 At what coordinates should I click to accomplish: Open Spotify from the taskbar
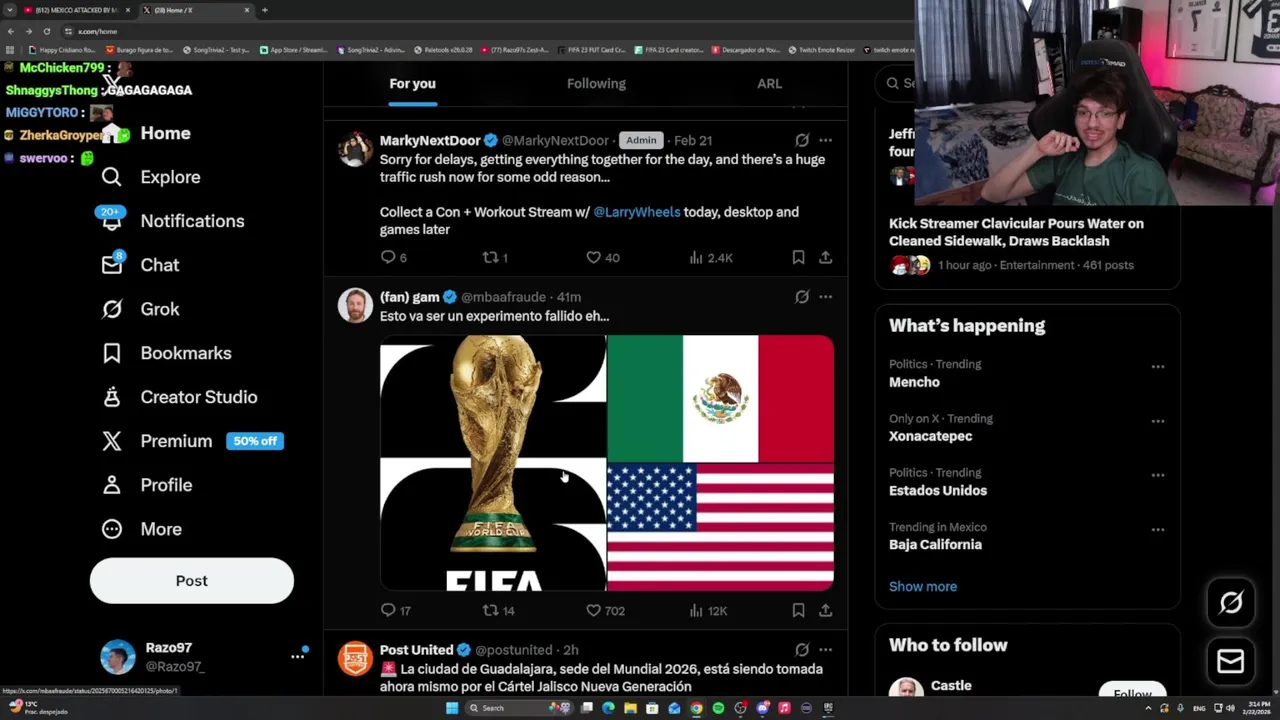pos(718,708)
